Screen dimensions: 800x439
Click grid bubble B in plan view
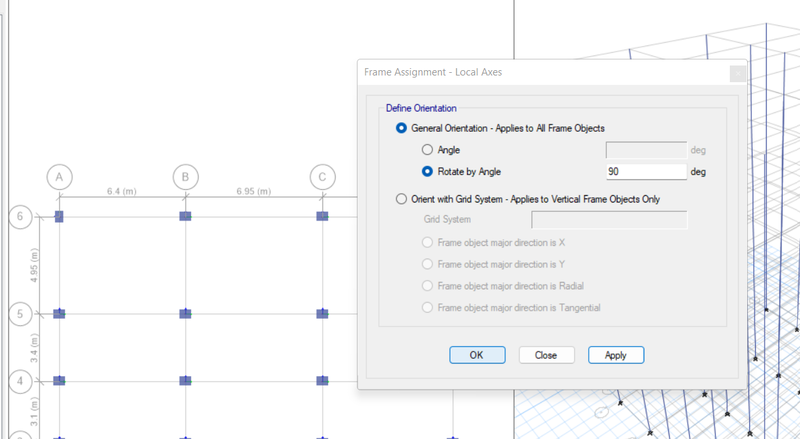pos(185,177)
